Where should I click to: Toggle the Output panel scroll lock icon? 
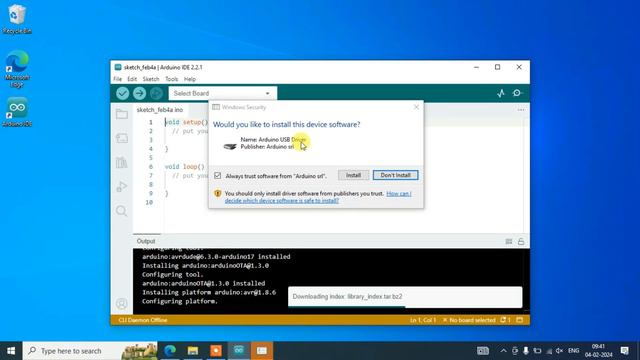[x=521, y=242]
